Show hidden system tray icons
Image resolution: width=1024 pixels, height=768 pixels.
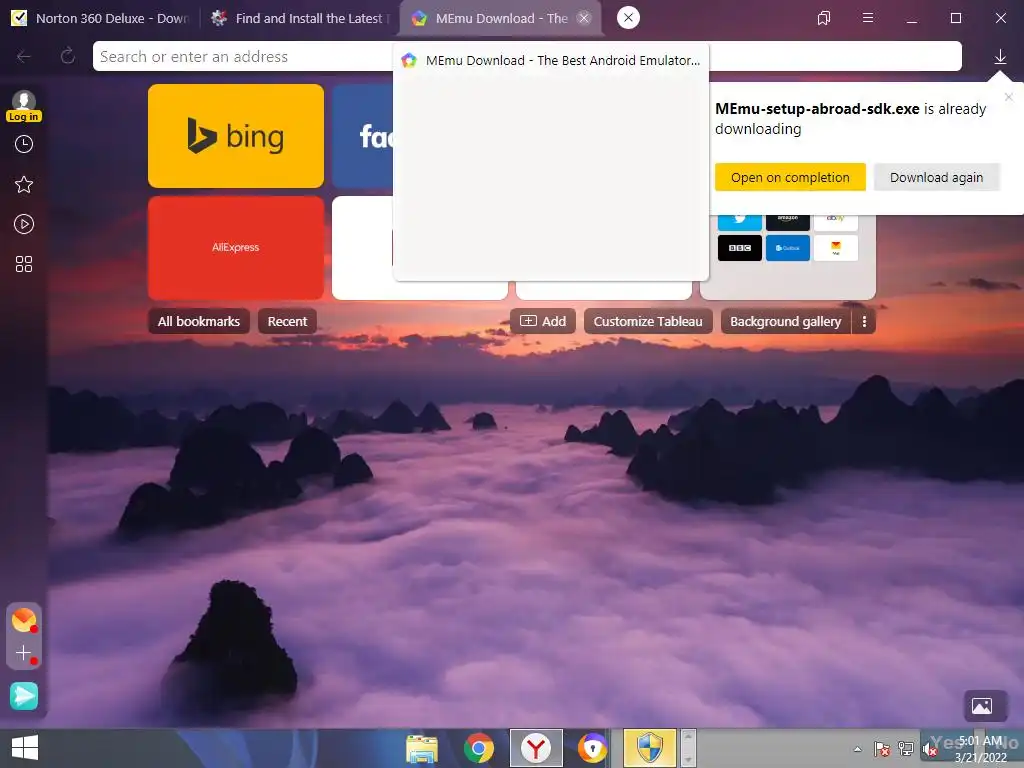857,749
